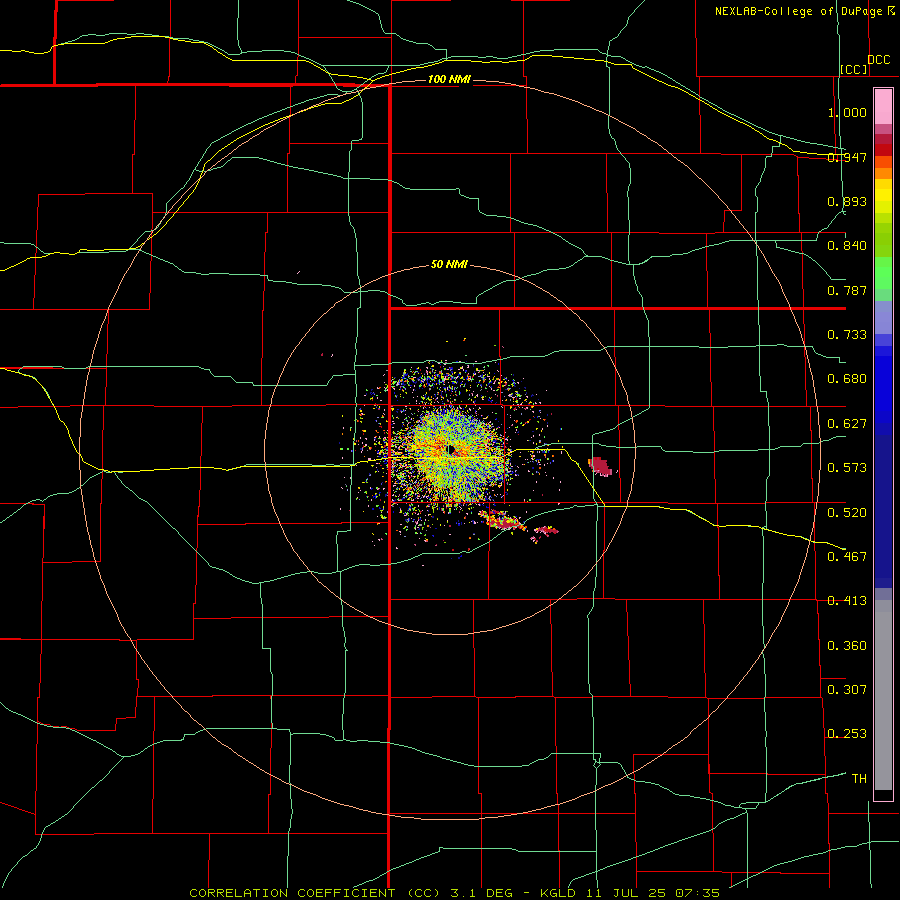Click the 0.520 scale value

847,512
